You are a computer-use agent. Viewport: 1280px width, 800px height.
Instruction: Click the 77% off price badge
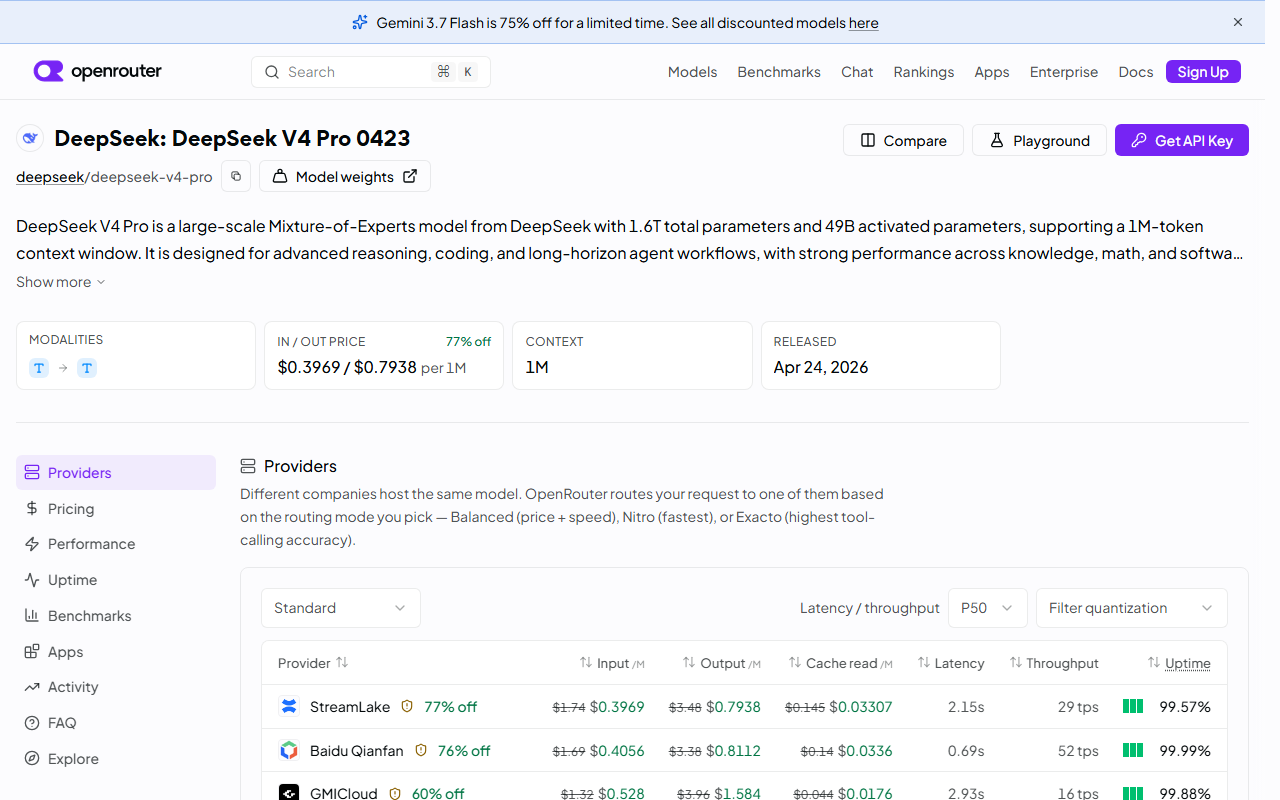click(x=468, y=341)
